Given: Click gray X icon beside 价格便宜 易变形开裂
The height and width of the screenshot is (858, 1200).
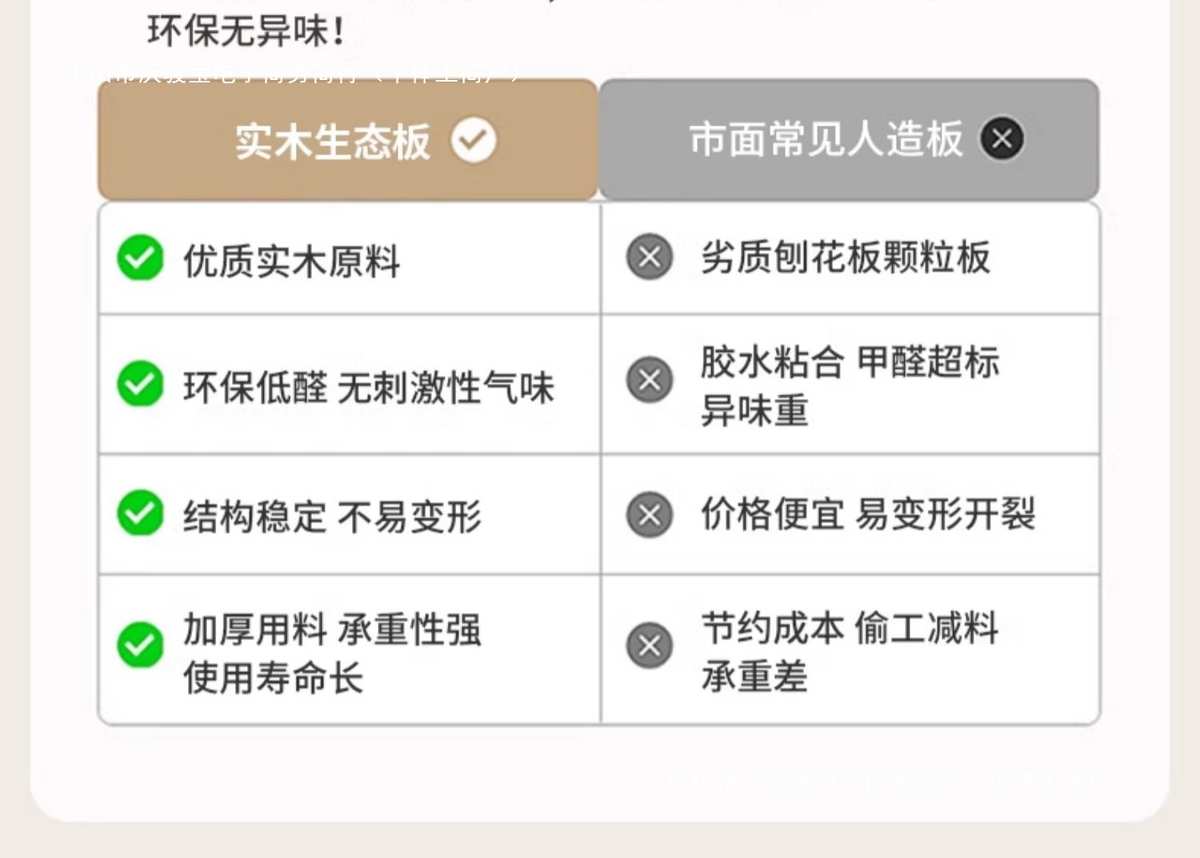Looking at the screenshot, I should pyautogui.click(x=649, y=514).
